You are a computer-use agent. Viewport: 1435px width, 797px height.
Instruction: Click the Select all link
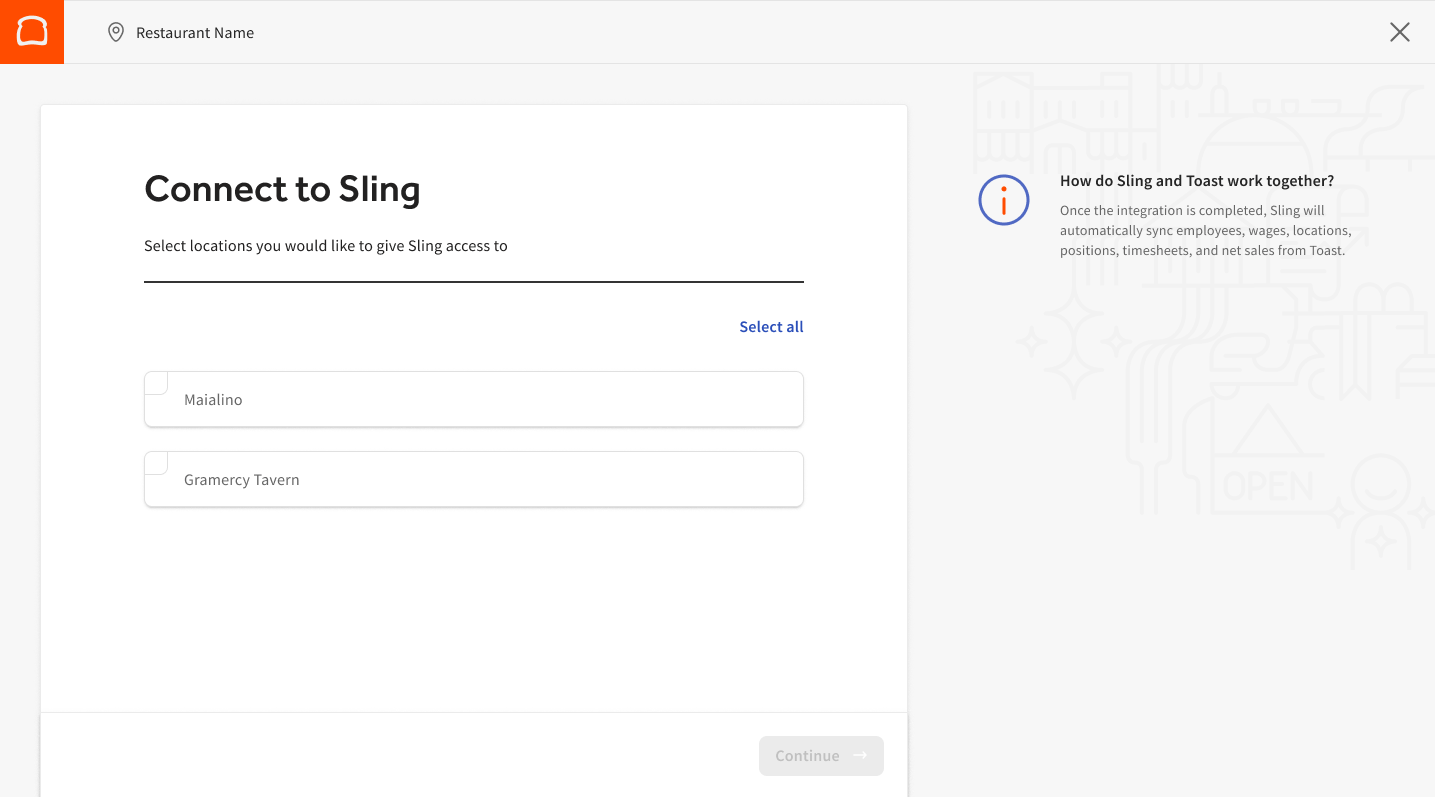770,327
